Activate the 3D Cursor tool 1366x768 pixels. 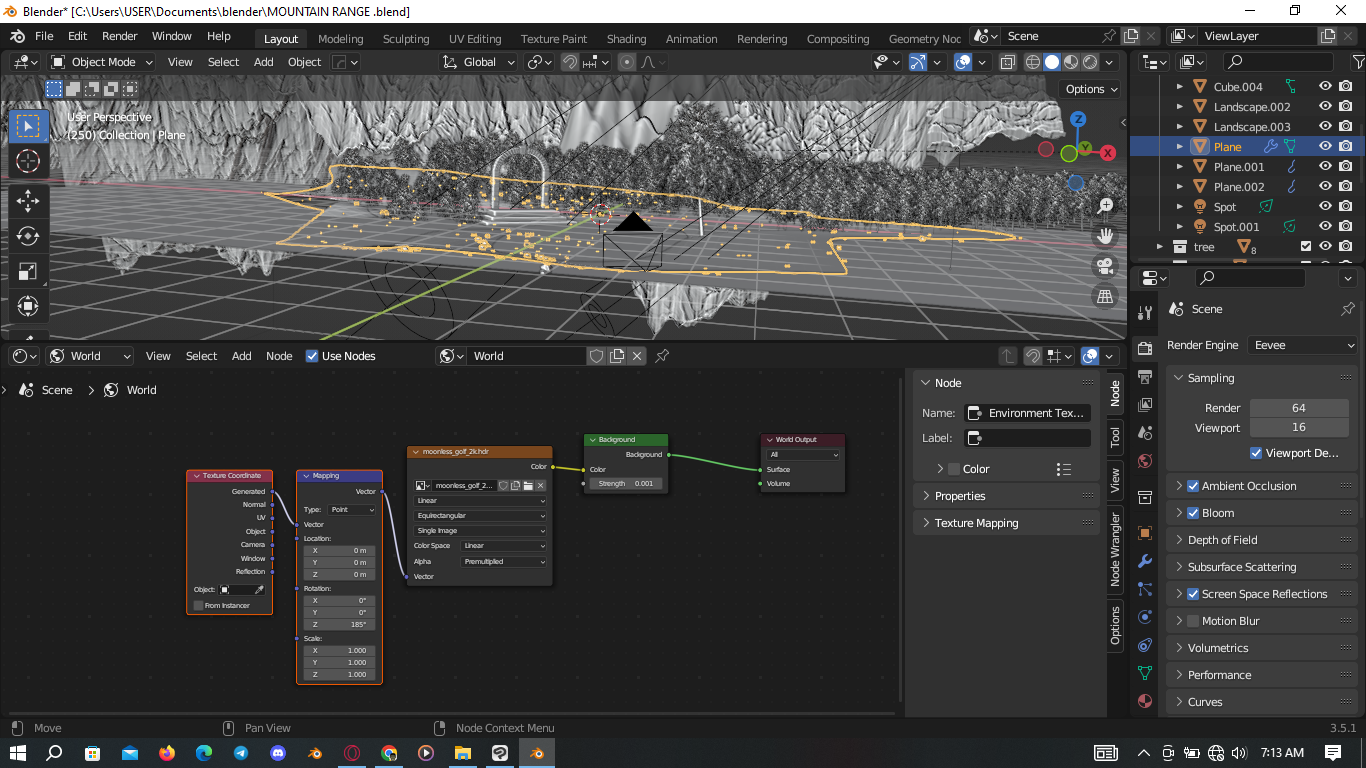point(28,161)
